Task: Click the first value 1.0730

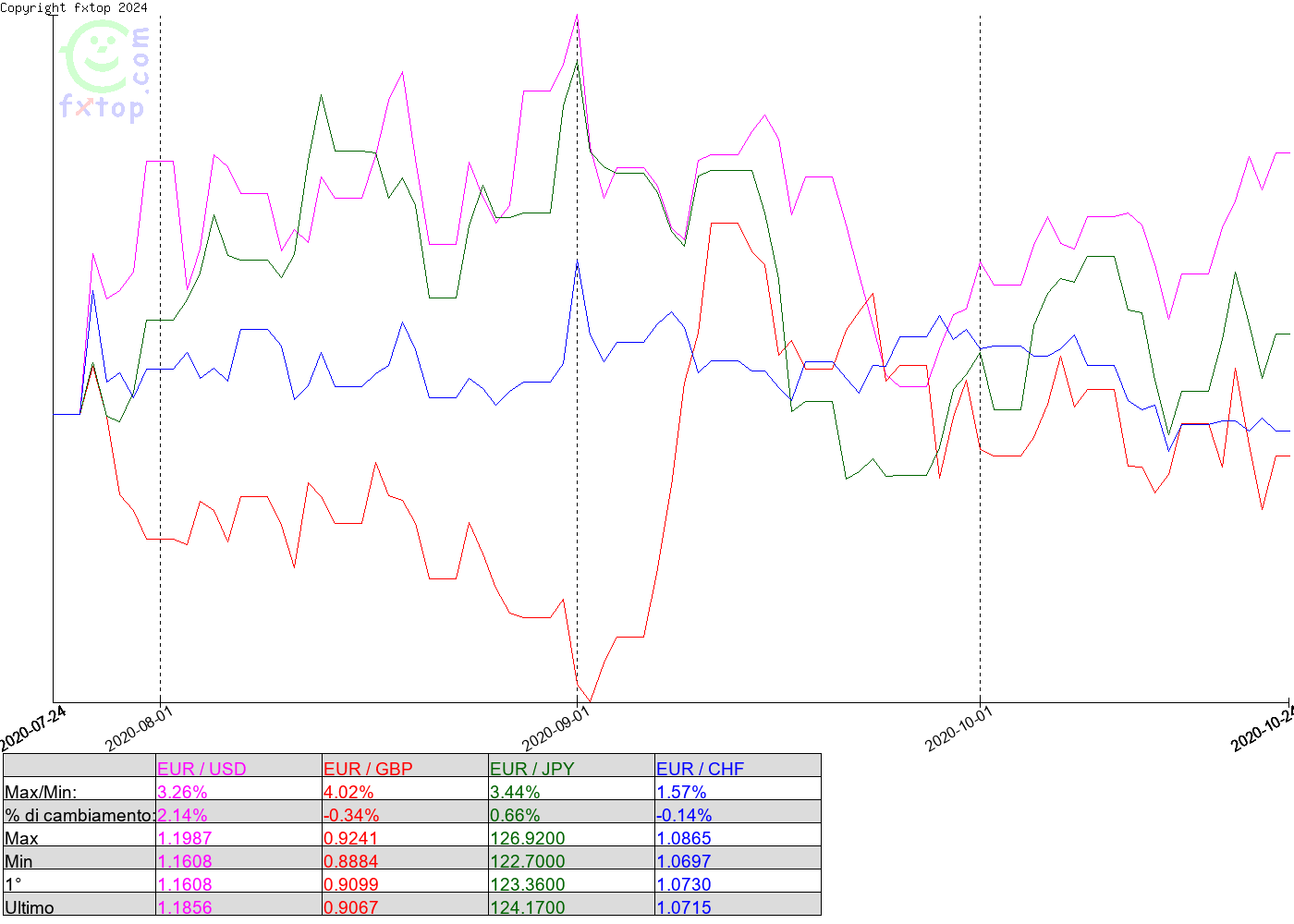Action: tap(684, 884)
